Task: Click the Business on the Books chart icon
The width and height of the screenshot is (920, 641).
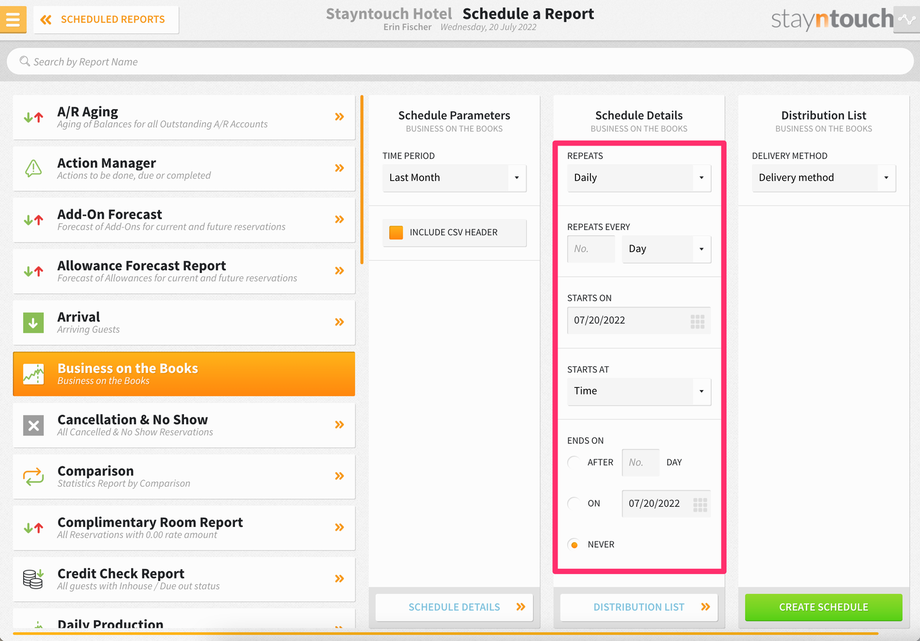Action: (33, 374)
